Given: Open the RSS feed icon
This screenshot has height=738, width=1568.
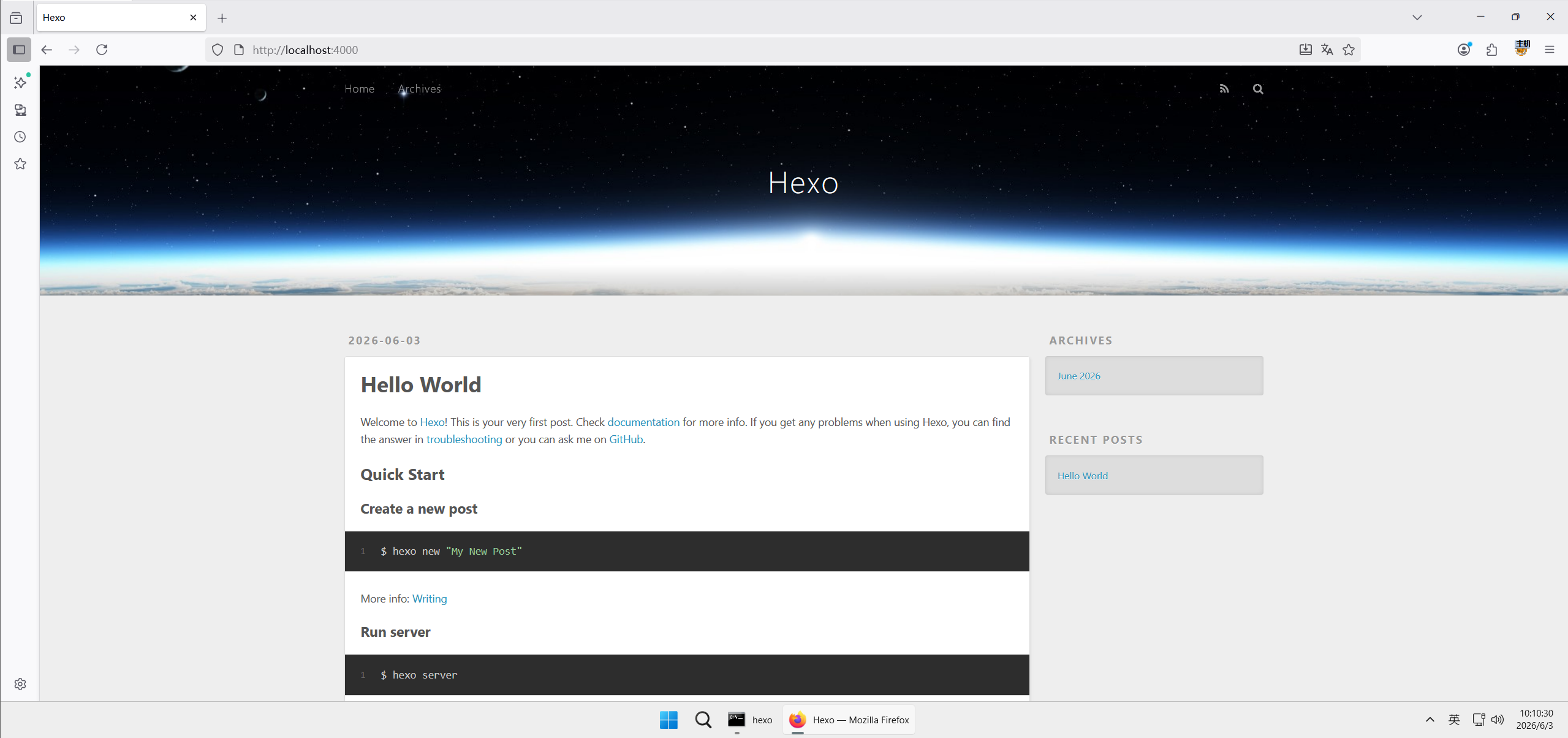Looking at the screenshot, I should click(1224, 89).
